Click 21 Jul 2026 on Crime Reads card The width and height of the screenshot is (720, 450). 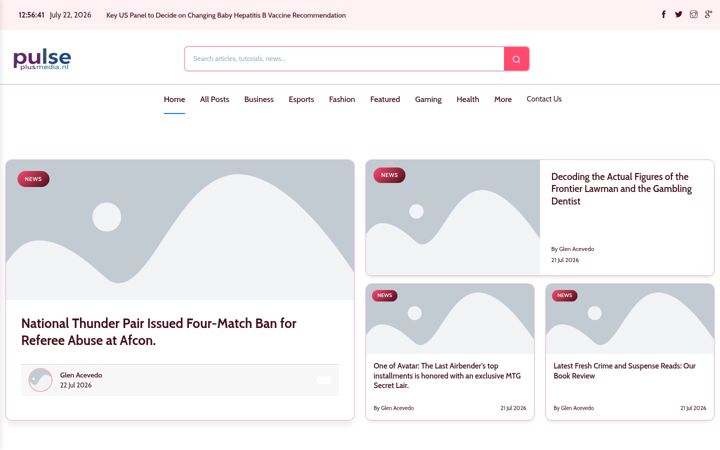[693, 408]
